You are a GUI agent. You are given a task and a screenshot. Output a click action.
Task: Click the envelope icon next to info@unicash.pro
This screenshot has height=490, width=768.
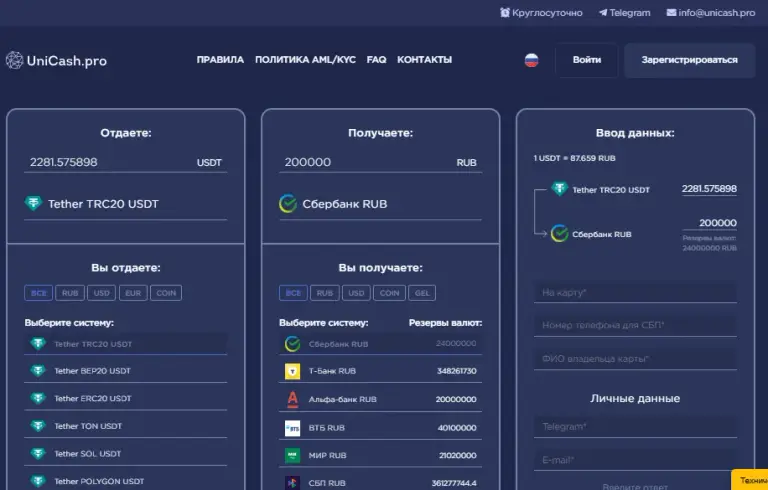pyautogui.click(x=671, y=13)
